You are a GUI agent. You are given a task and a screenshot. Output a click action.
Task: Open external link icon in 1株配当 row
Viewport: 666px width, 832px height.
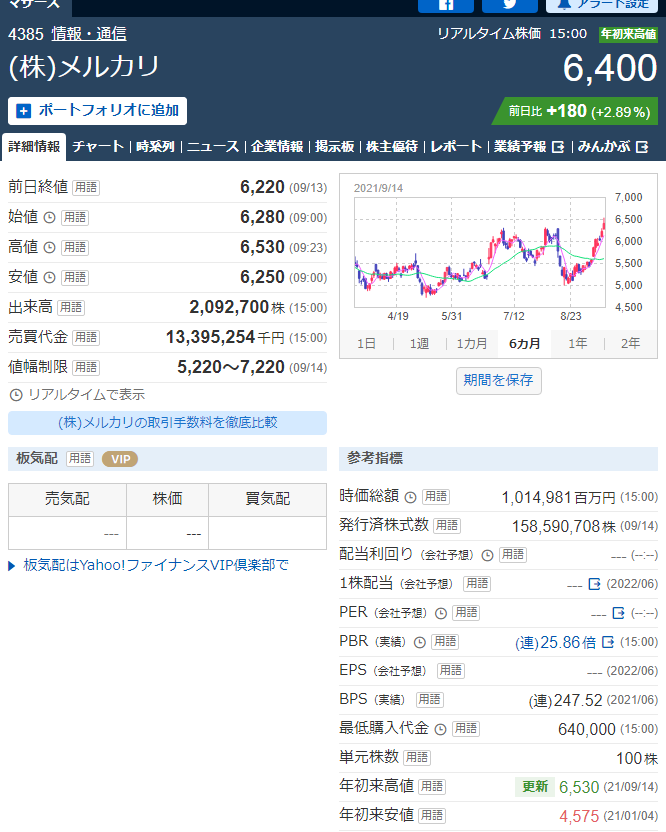(594, 584)
